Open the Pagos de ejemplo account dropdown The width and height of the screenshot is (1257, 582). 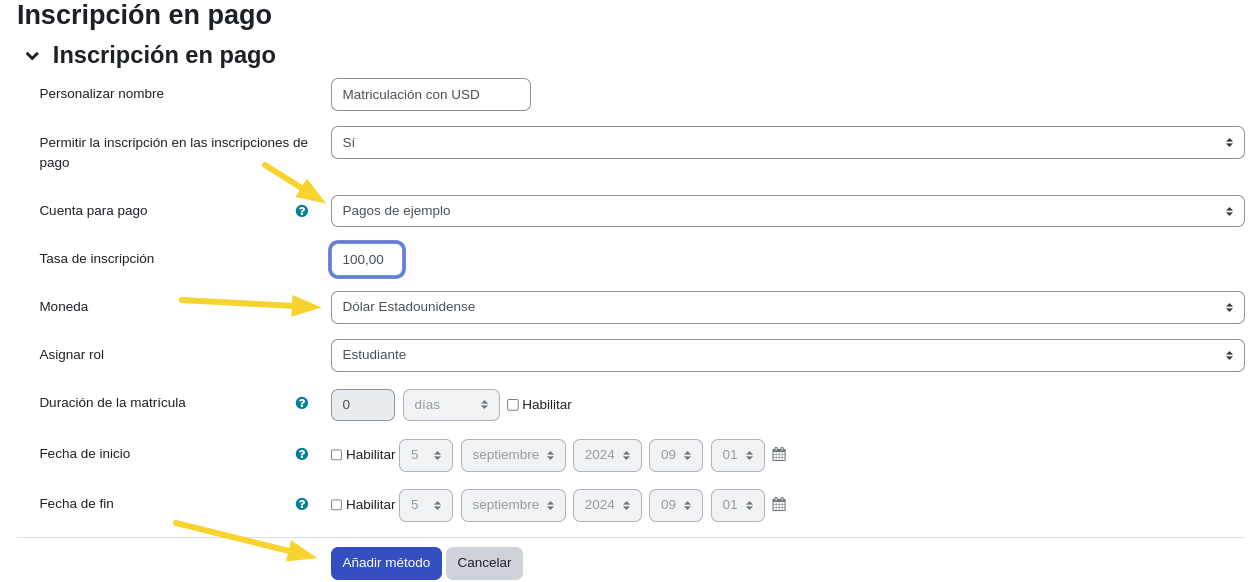click(x=786, y=210)
